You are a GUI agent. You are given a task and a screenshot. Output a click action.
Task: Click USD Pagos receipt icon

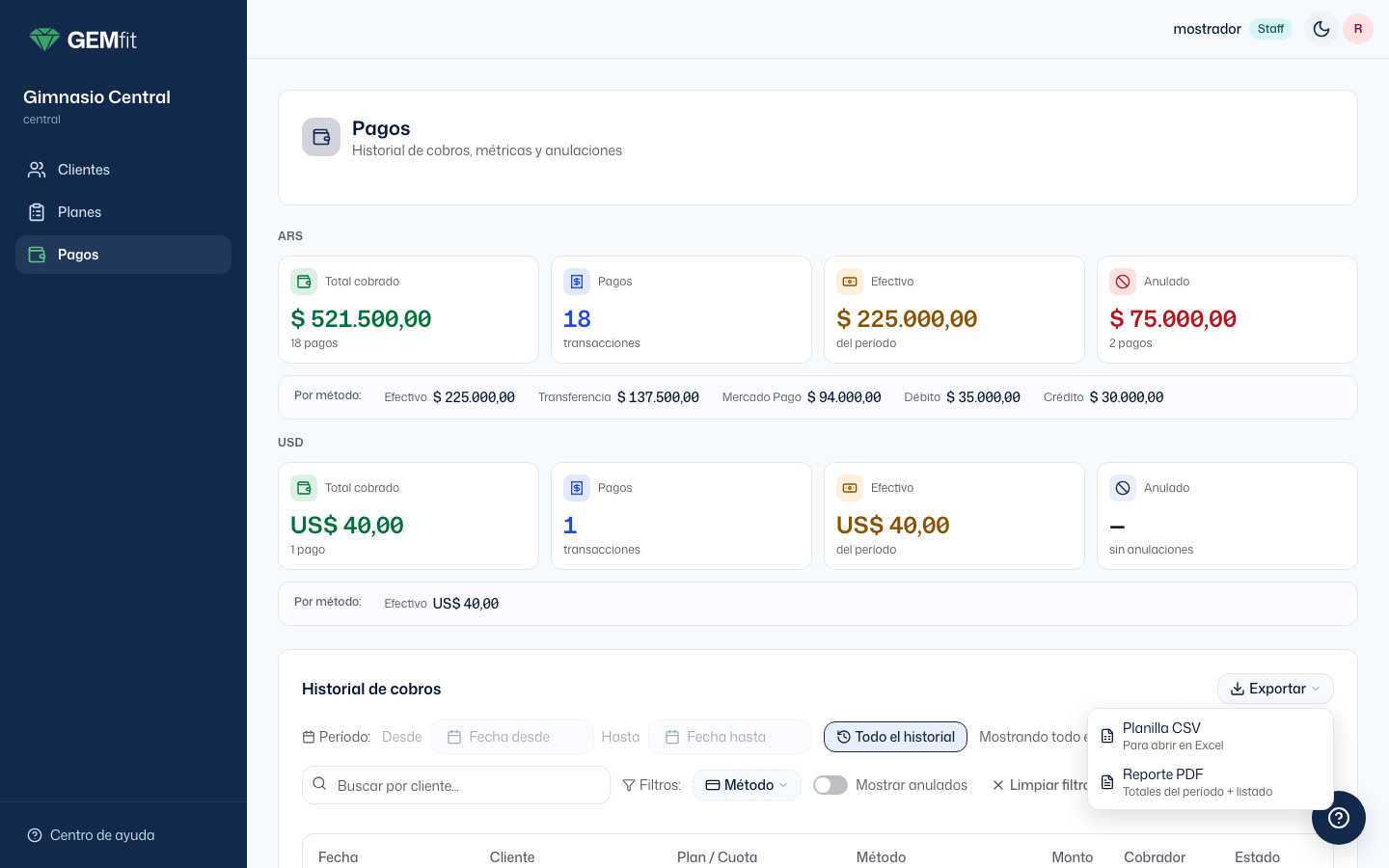point(577,488)
